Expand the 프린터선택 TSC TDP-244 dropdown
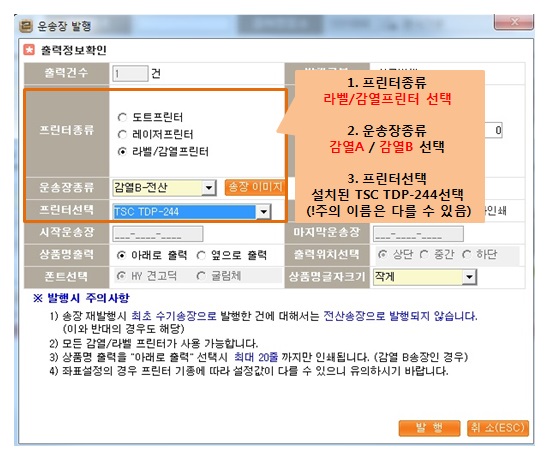Viewport: 553px width, 471px height. (263, 212)
